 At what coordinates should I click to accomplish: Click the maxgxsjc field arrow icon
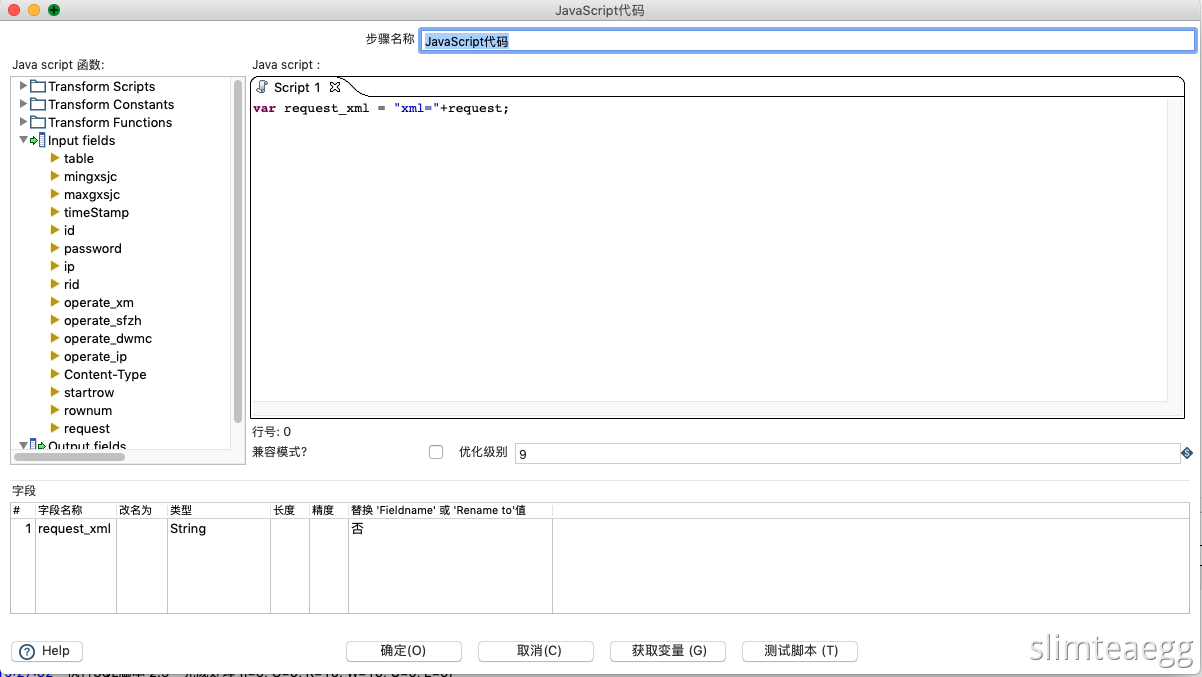(x=55, y=194)
